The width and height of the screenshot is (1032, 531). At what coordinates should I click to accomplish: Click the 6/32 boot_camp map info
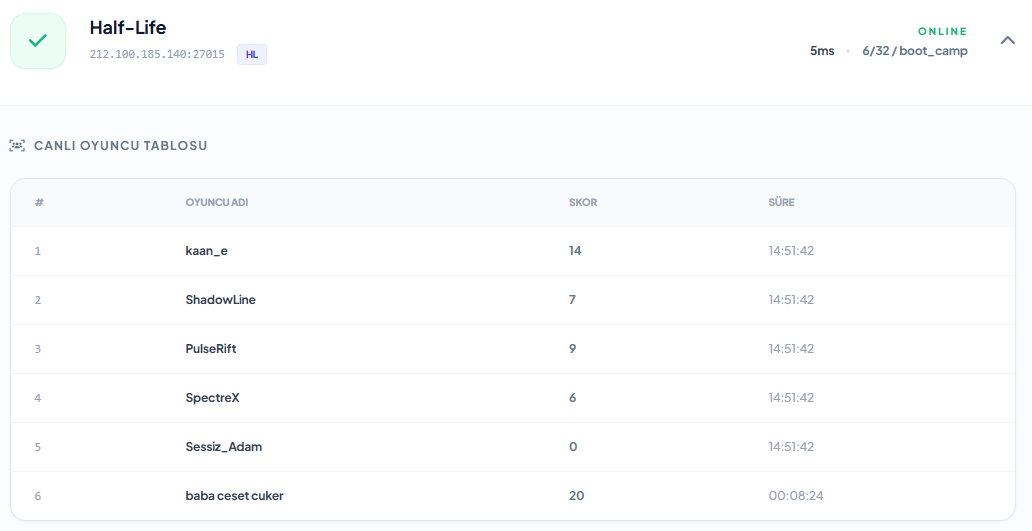tap(914, 51)
